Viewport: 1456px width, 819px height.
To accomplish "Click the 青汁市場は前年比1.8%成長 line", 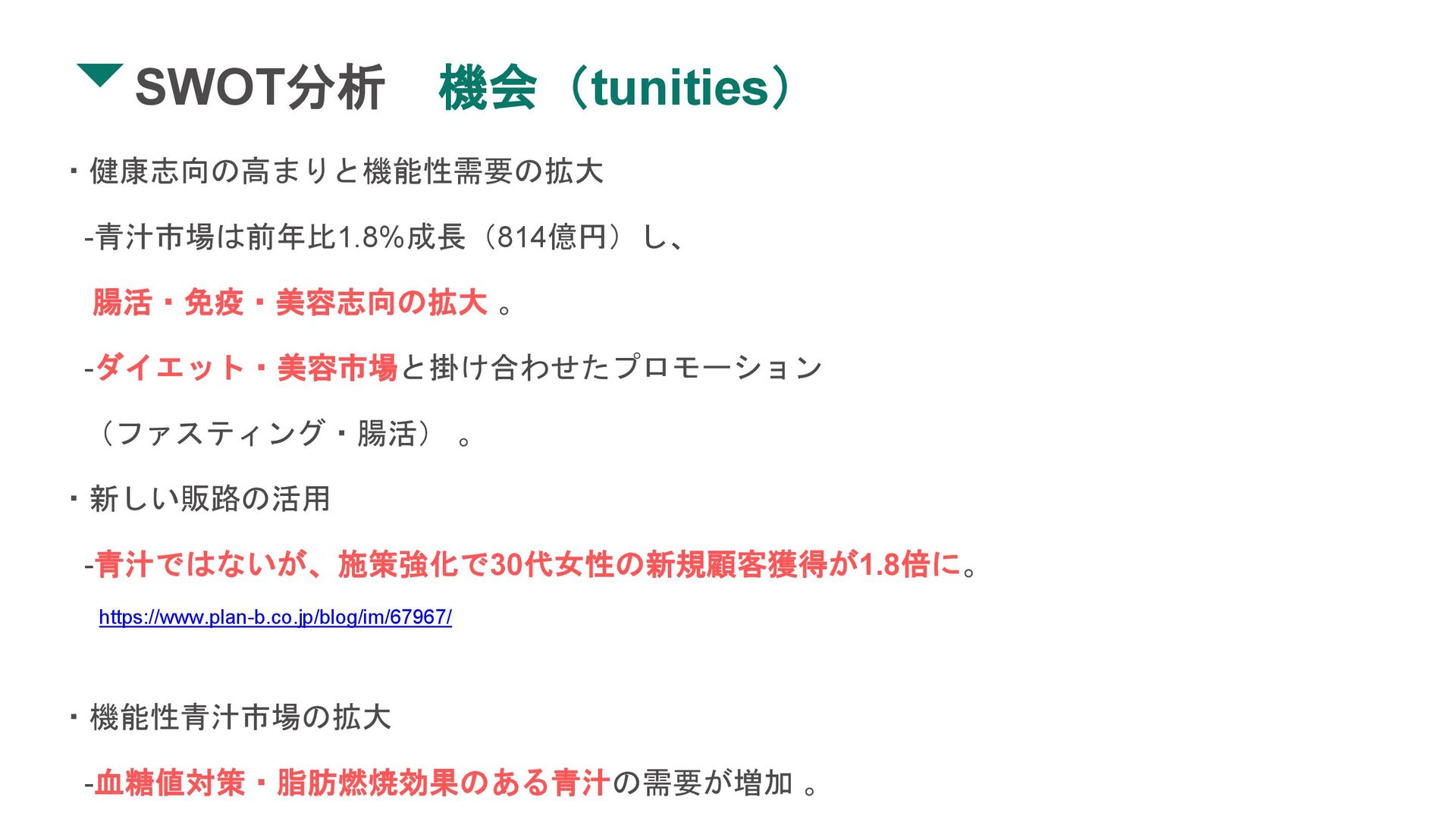I will (x=281, y=237).
